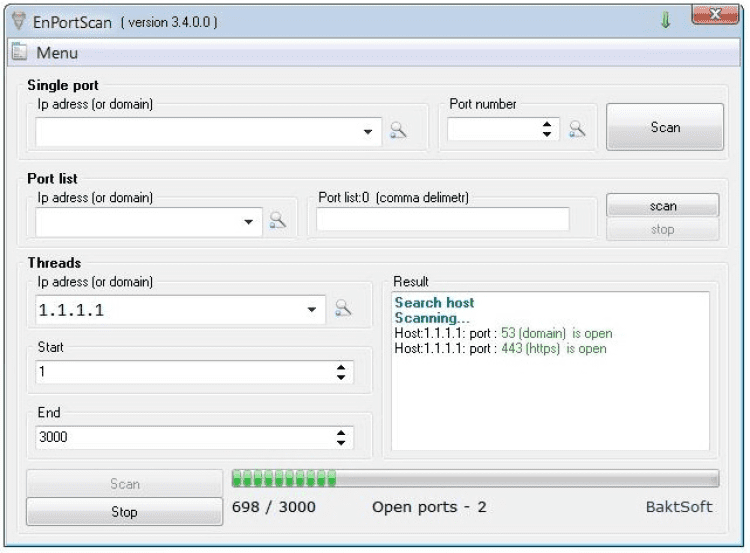Click the EnPortScan shield icon in title bar
This screenshot has height=553, width=750.
click(16, 21)
